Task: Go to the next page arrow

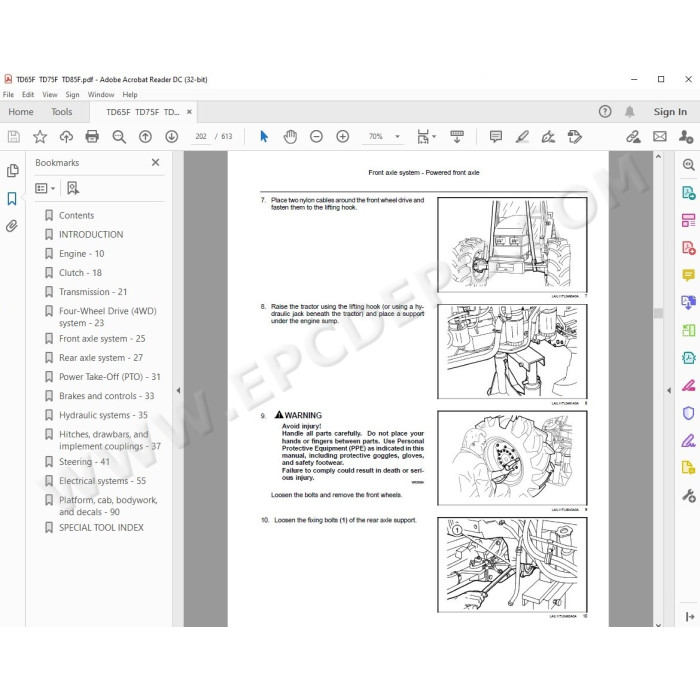Action: pos(171,137)
